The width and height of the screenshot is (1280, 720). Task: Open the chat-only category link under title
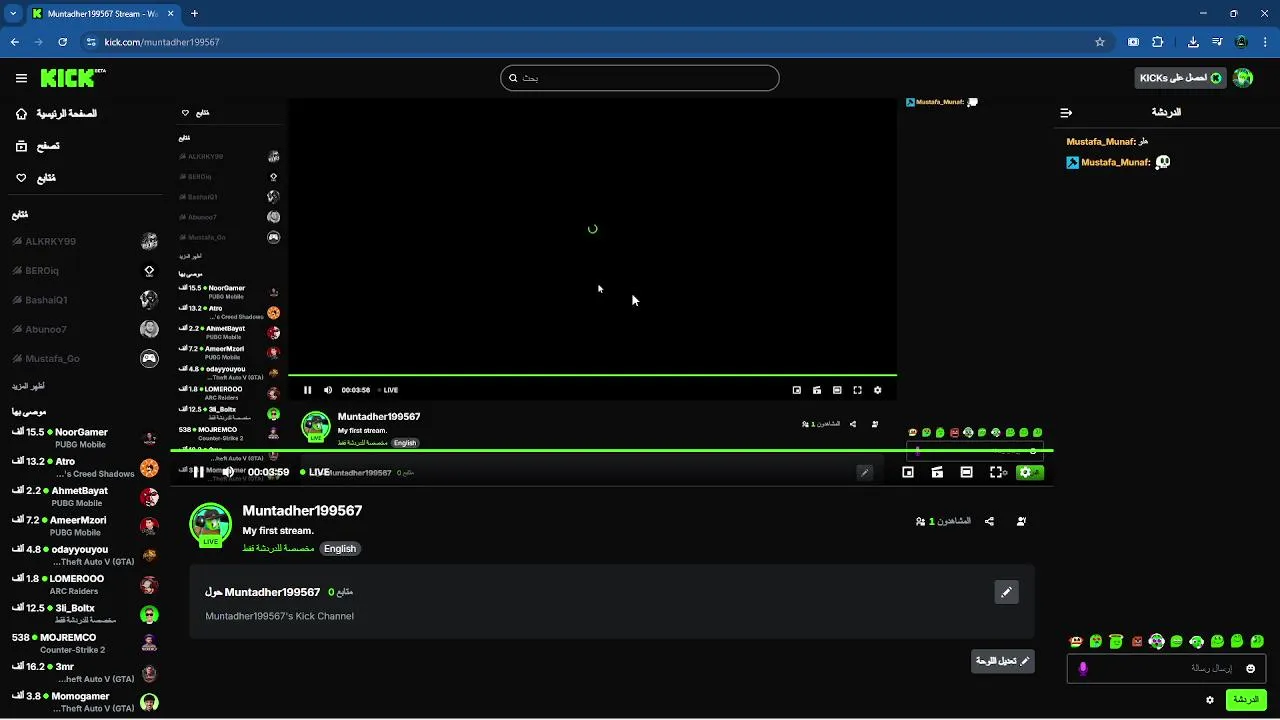(x=278, y=548)
